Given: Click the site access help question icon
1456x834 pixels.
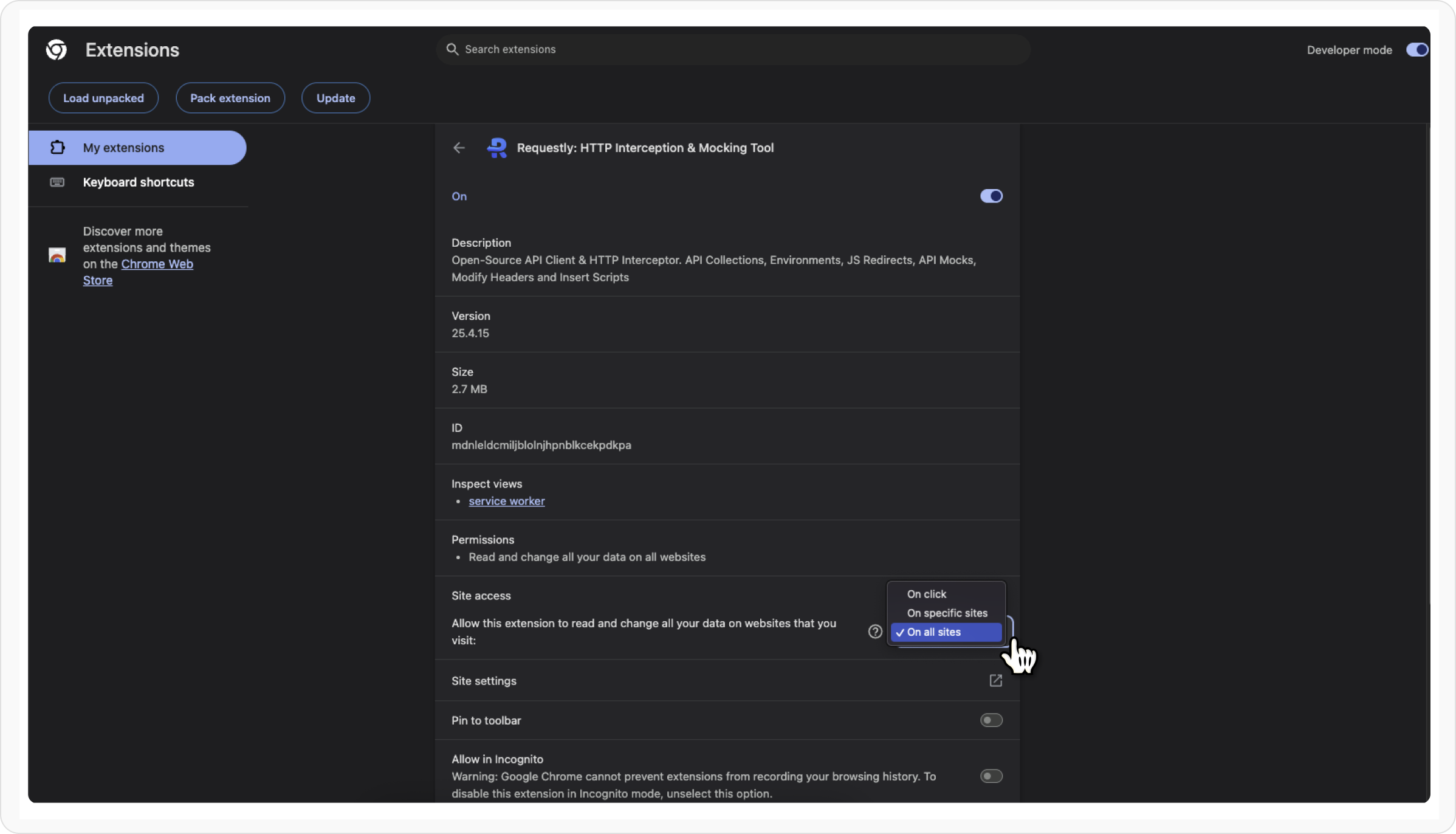Looking at the screenshot, I should tap(874, 632).
